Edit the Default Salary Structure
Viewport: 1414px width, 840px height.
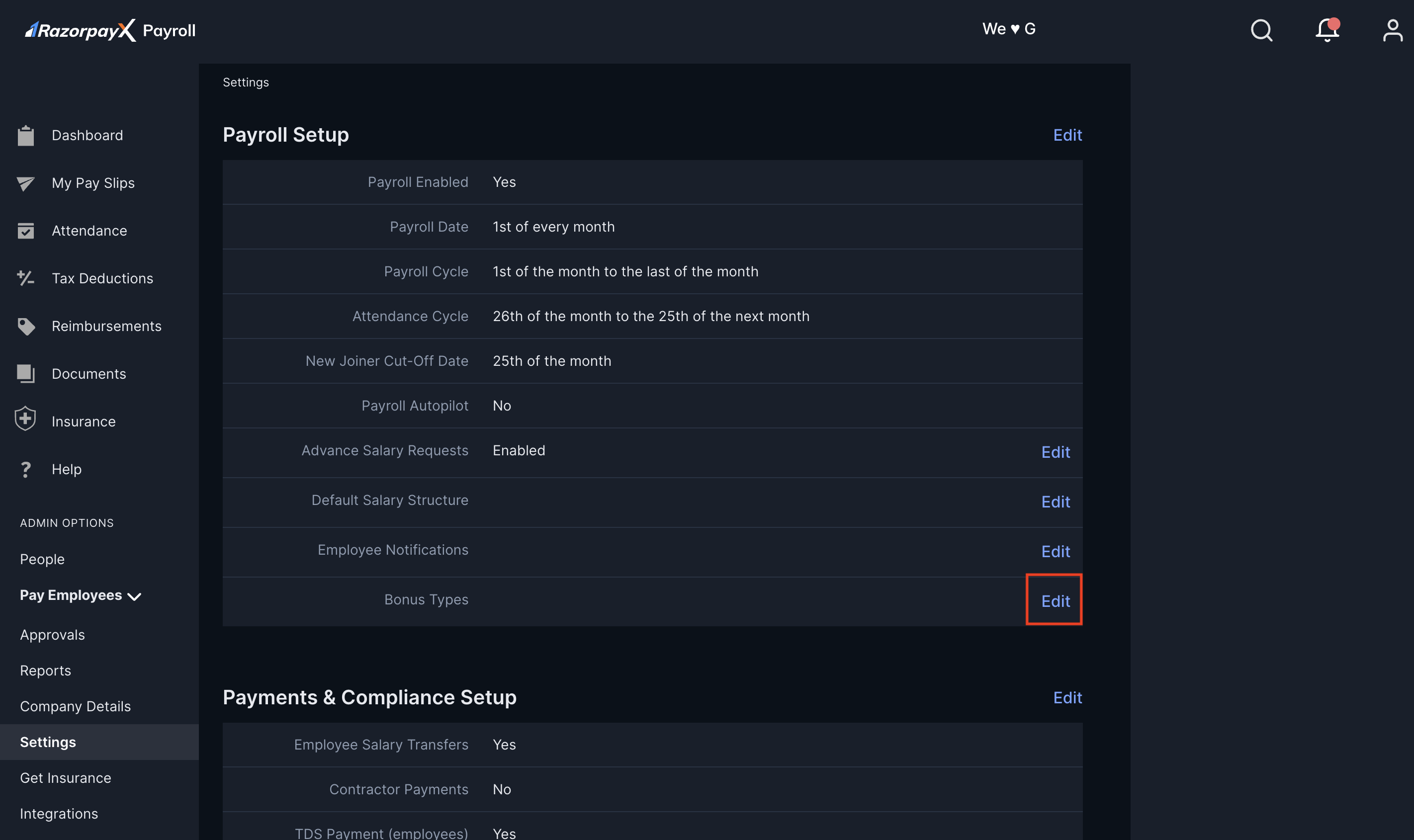1056,502
